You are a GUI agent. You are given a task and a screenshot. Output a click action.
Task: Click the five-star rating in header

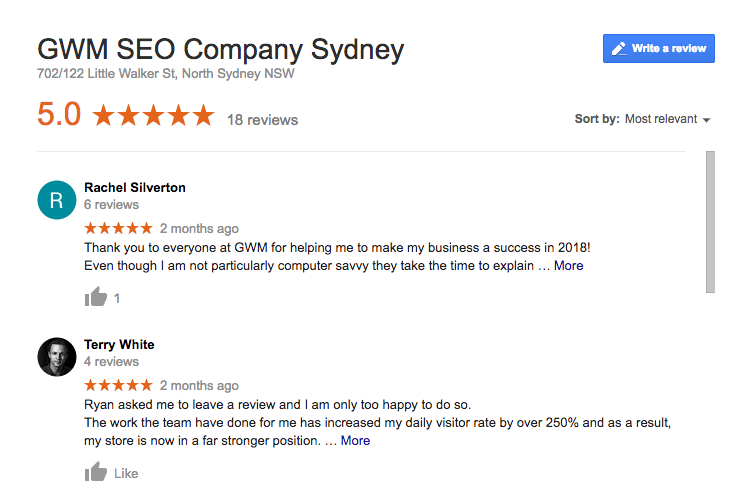[153, 116]
